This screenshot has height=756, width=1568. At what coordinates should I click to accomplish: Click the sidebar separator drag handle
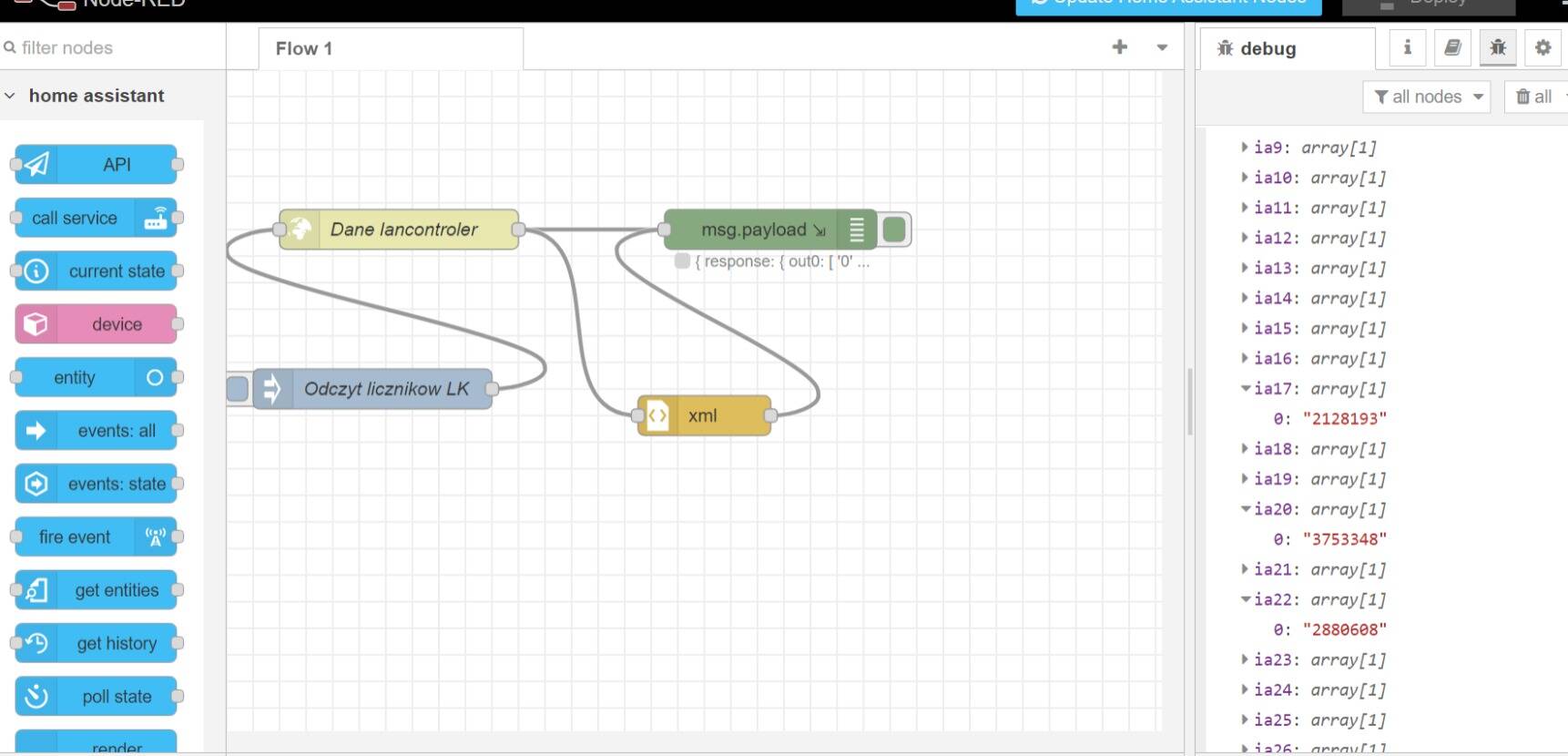click(1190, 401)
